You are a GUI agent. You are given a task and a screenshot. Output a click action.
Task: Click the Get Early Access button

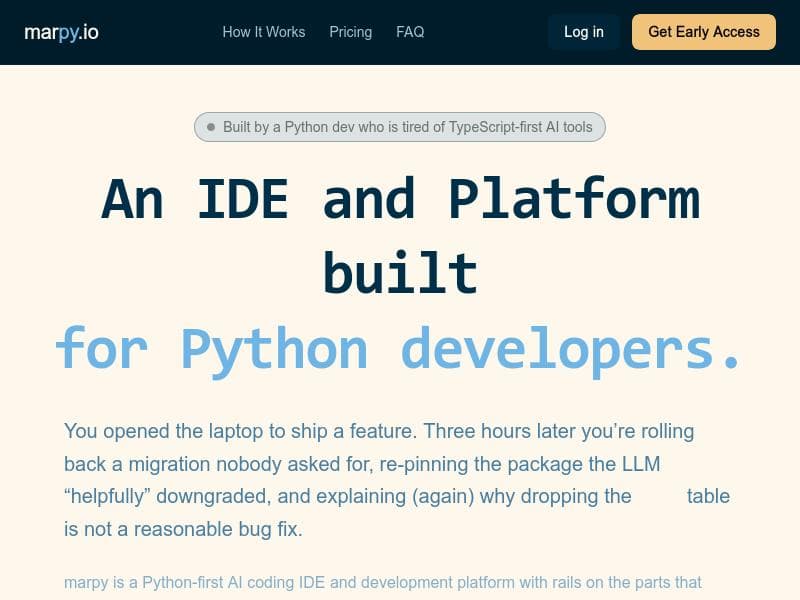(x=704, y=32)
